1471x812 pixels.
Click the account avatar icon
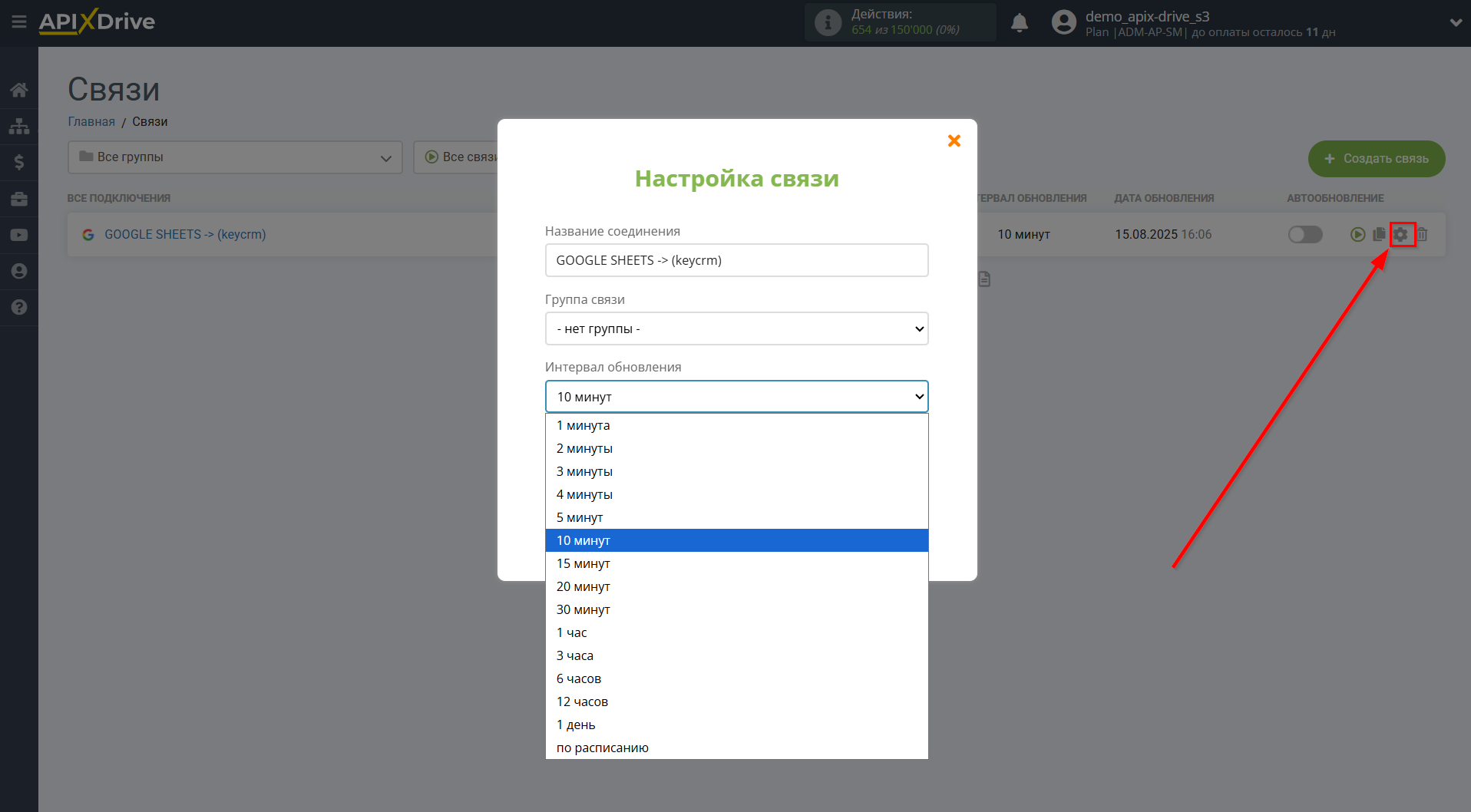(1064, 22)
